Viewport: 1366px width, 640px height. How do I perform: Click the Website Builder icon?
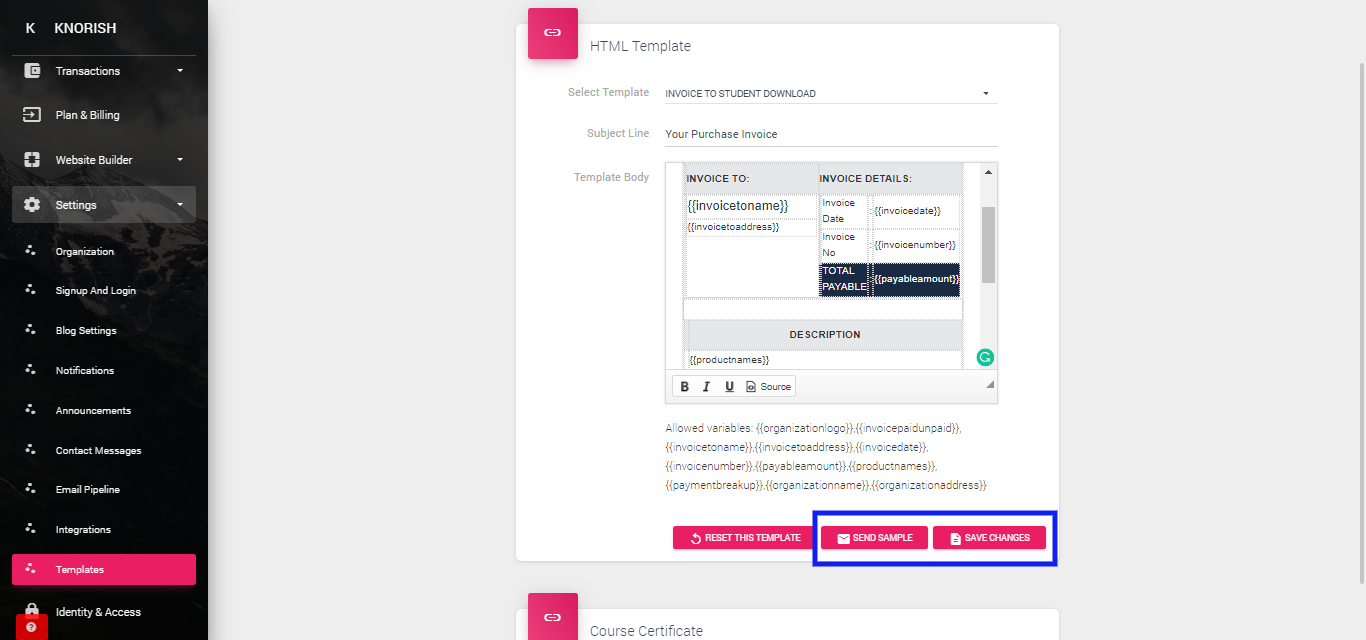32,160
